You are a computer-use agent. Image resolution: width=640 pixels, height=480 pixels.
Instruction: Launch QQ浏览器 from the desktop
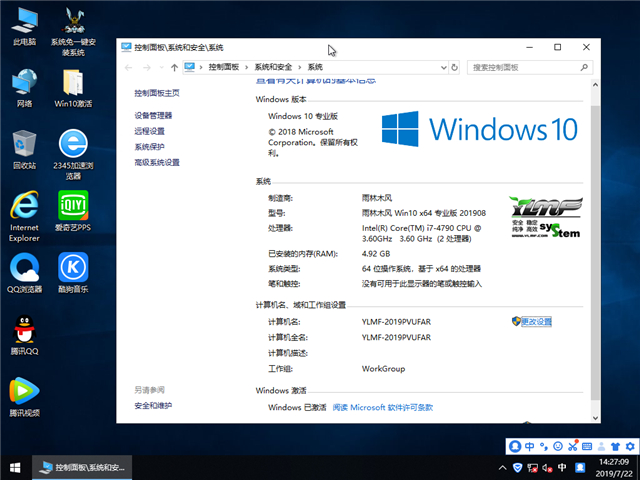(x=24, y=268)
